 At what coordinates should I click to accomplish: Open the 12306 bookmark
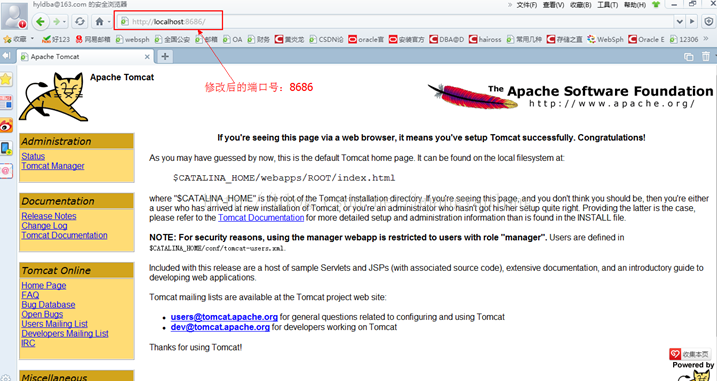tap(684, 39)
